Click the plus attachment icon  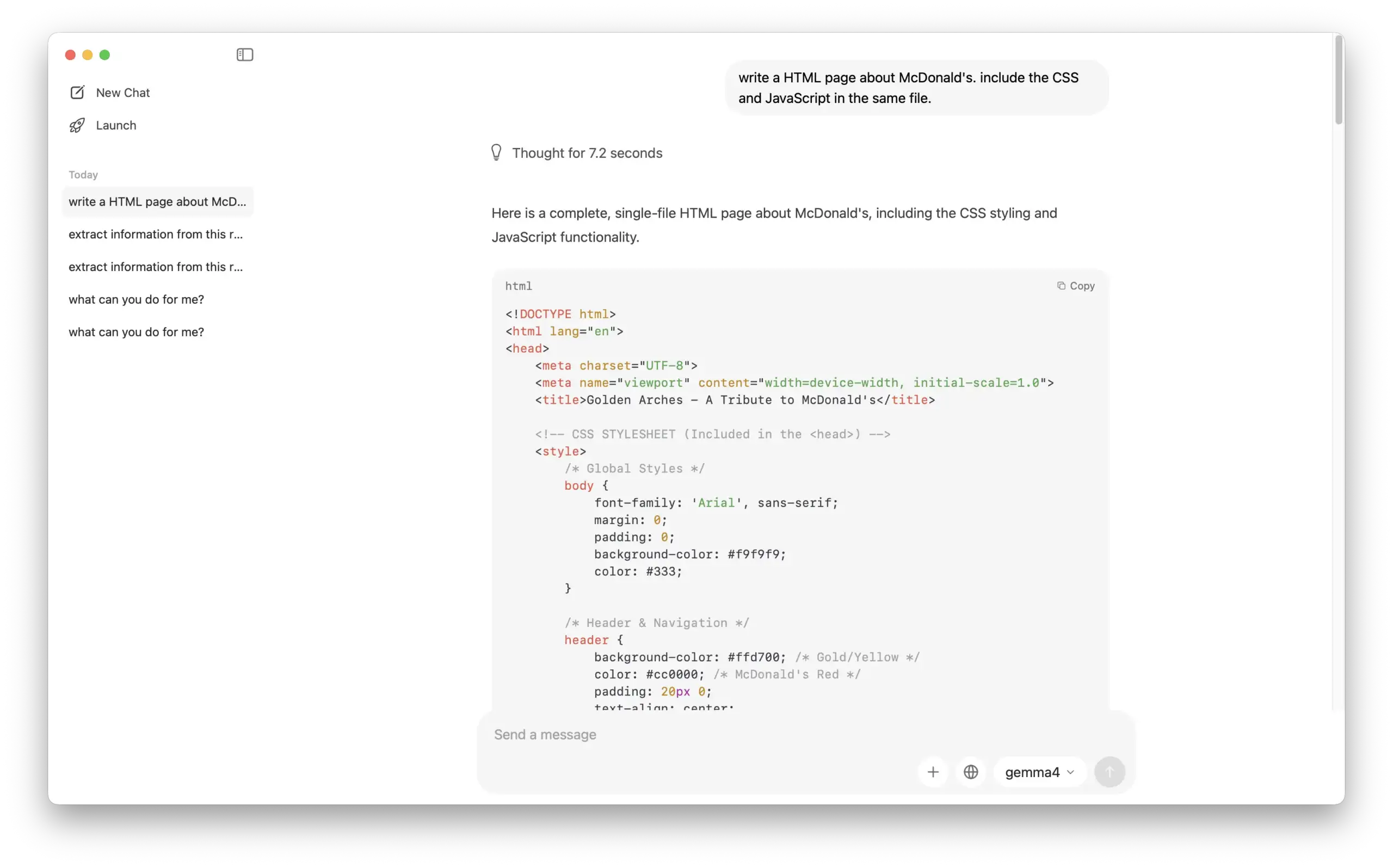[x=933, y=772]
